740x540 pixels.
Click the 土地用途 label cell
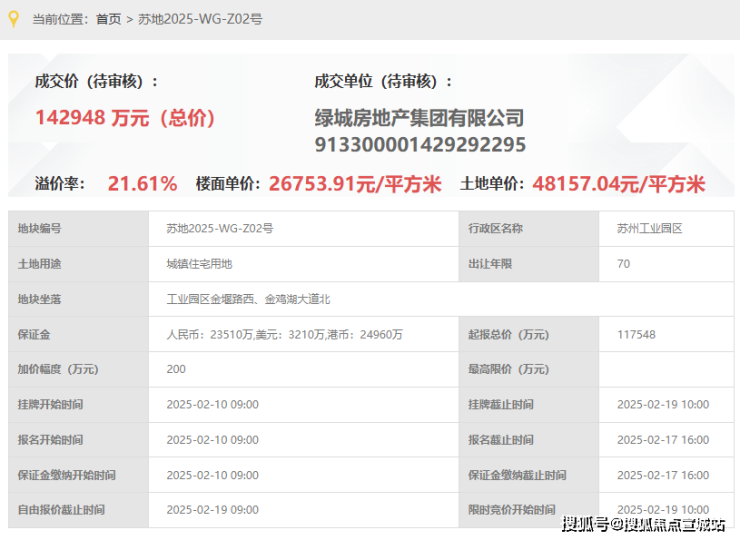pos(78,264)
